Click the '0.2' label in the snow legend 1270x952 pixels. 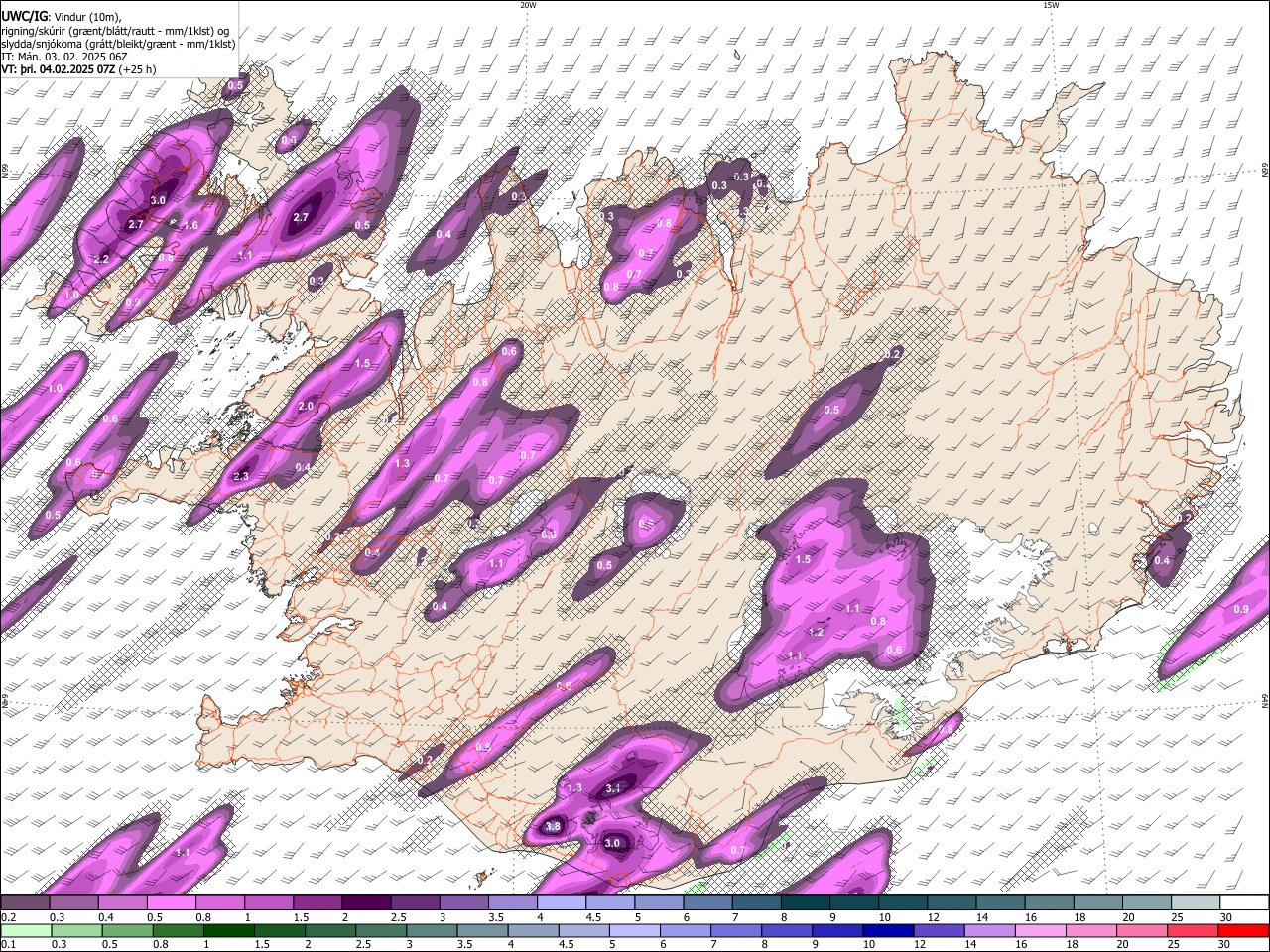pyautogui.click(x=7, y=917)
